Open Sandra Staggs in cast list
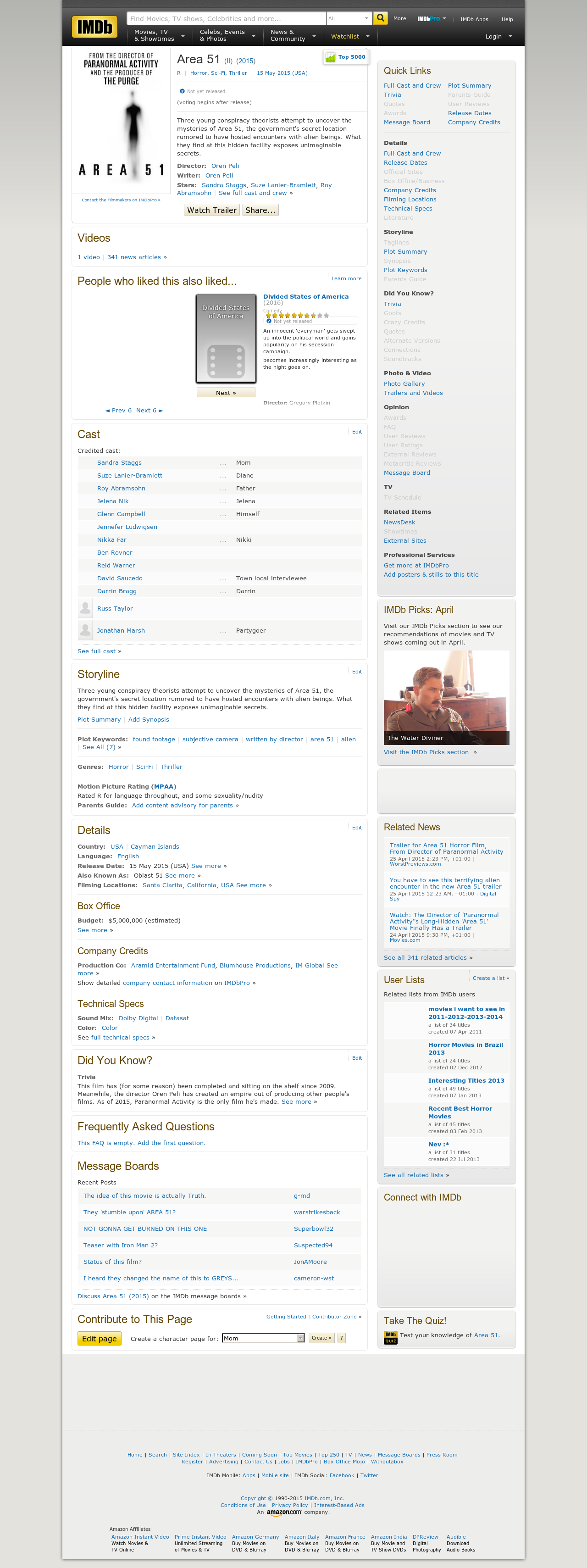 coord(119,463)
